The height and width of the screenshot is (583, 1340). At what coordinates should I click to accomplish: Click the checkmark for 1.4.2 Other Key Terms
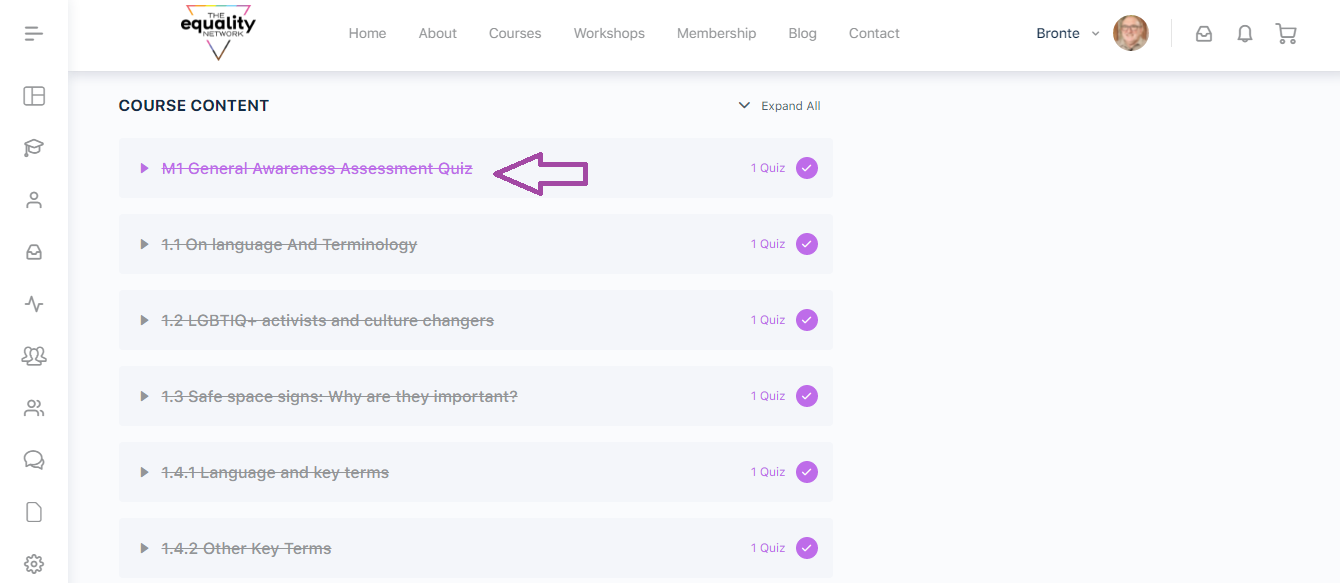pos(807,548)
